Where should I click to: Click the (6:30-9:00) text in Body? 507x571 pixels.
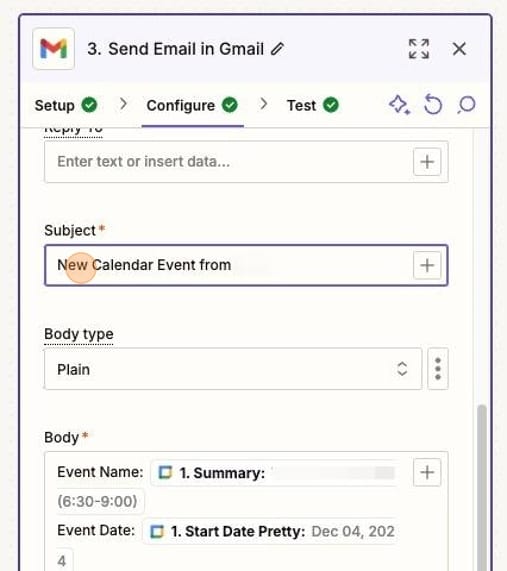coord(97,501)
